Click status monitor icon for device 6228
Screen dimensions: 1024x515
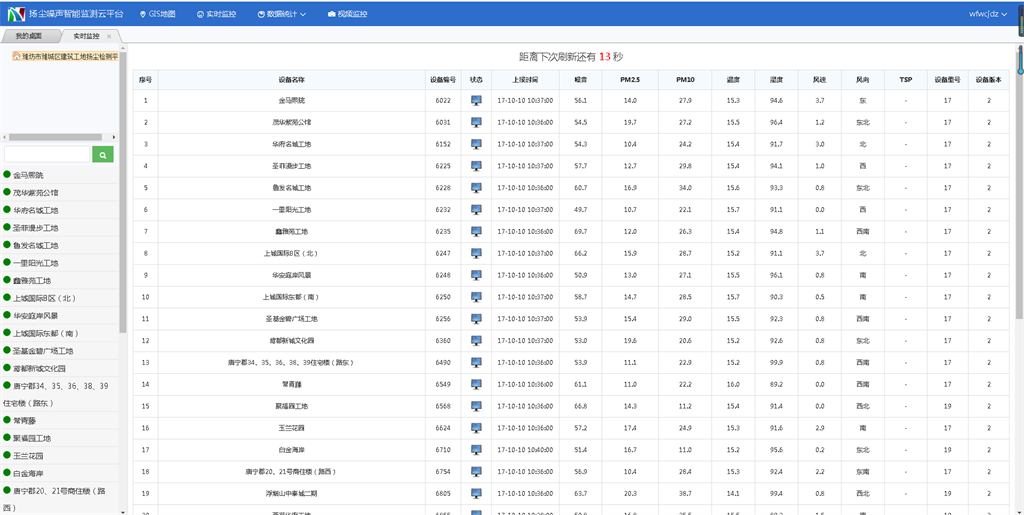click(476, 188)
